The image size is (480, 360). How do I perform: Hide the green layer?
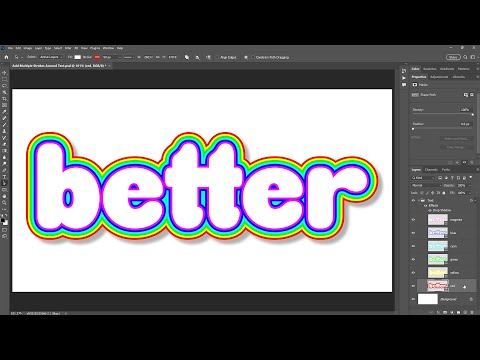pyautogui.click(x=414, y=259)
